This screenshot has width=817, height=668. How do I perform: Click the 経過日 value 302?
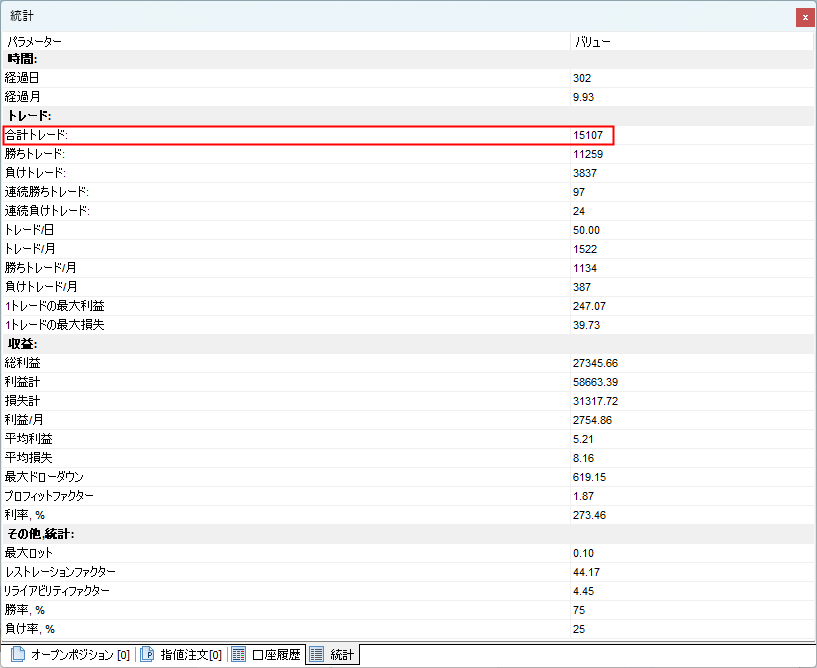coord(582,78)
